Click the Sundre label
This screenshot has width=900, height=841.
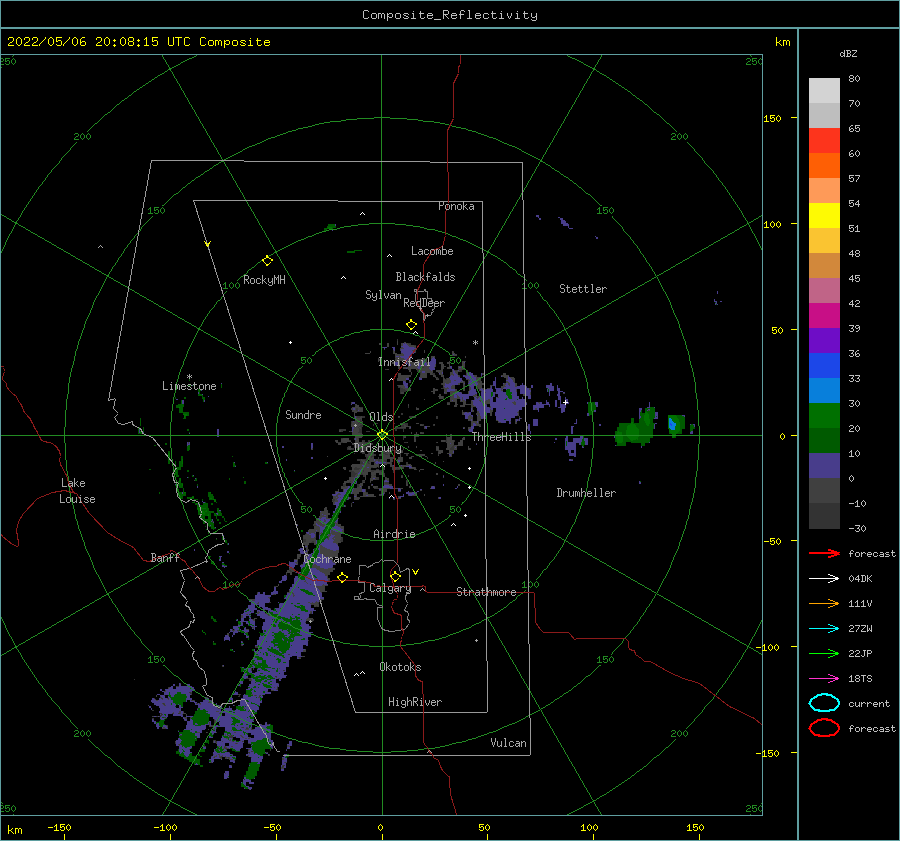pos(303,415)
